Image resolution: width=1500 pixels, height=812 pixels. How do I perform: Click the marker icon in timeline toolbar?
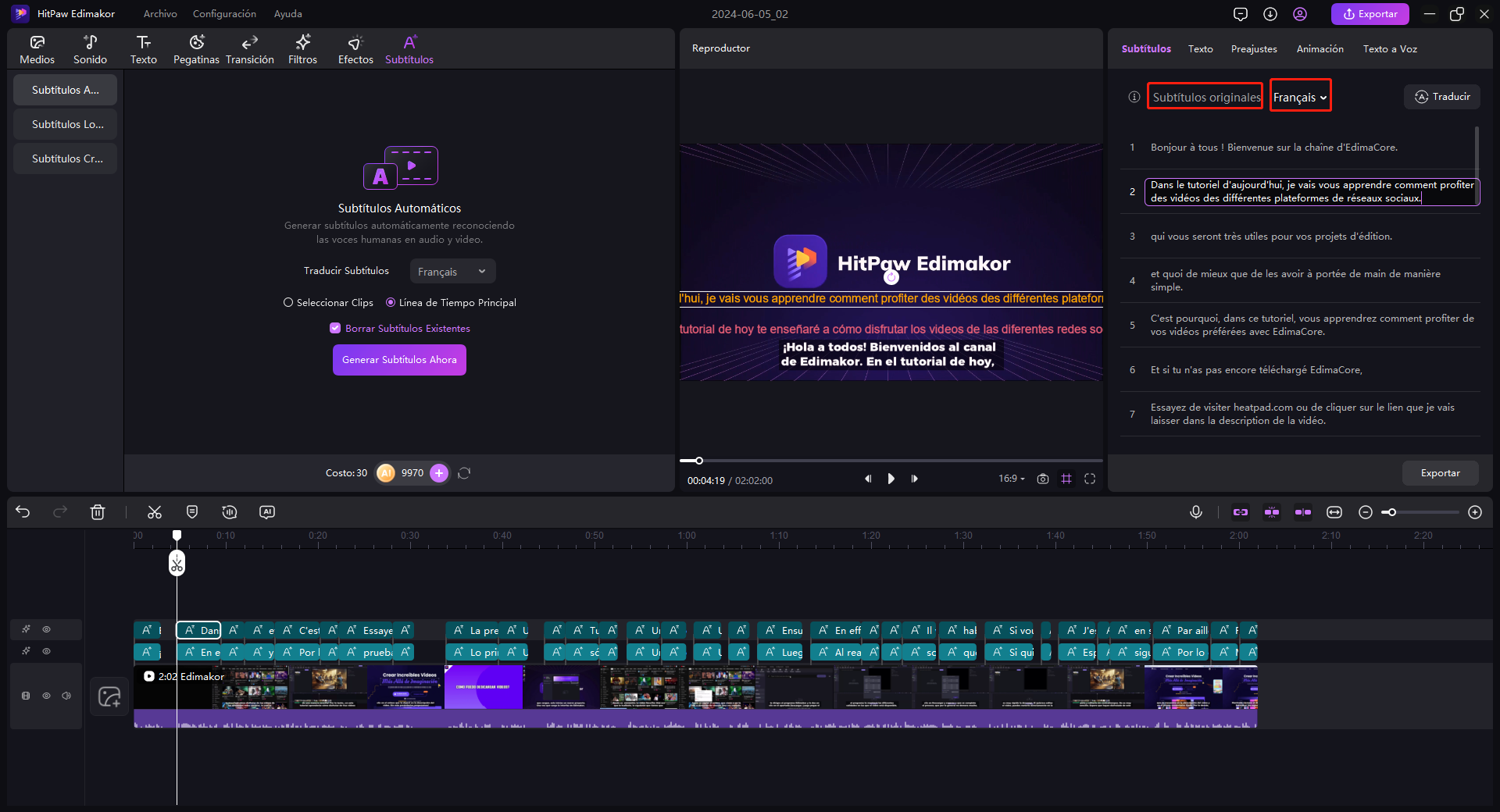tap(192, 512)
